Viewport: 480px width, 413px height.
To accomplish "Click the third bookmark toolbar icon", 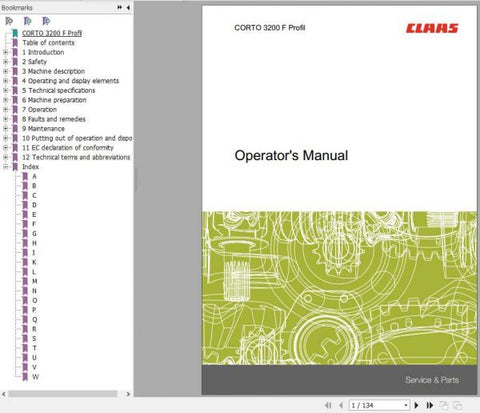I will pyautogui.click(x=46, y=21).
